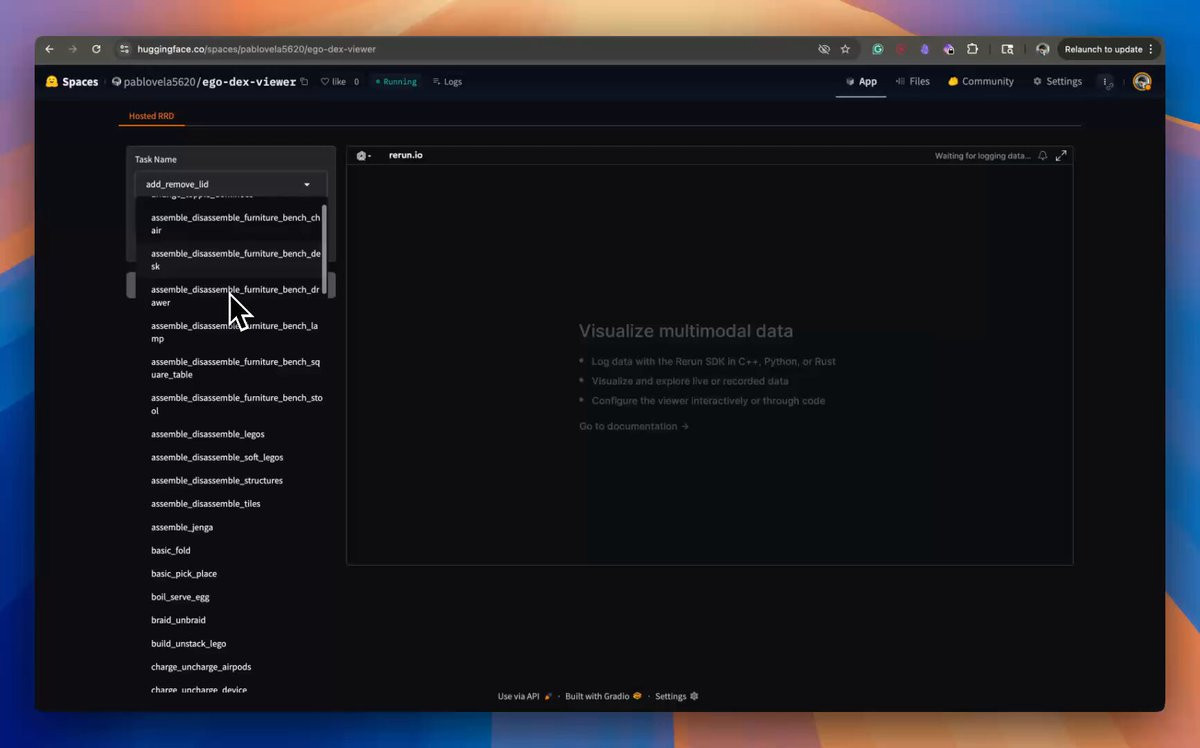Open the Hugging Face user avatar menu
The height and width of the screenshot is (748, 1200).
(1142, 82)
